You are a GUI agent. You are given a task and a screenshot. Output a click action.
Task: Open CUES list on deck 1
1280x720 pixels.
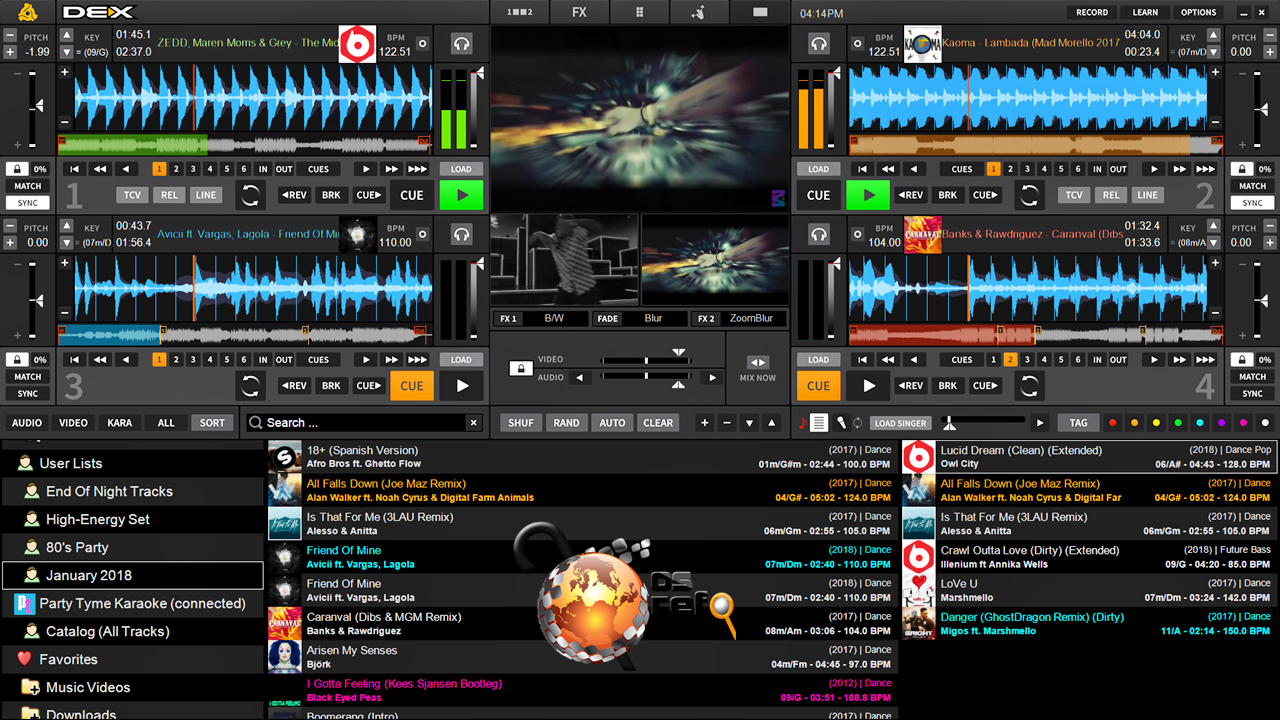(x=318, y=169)
